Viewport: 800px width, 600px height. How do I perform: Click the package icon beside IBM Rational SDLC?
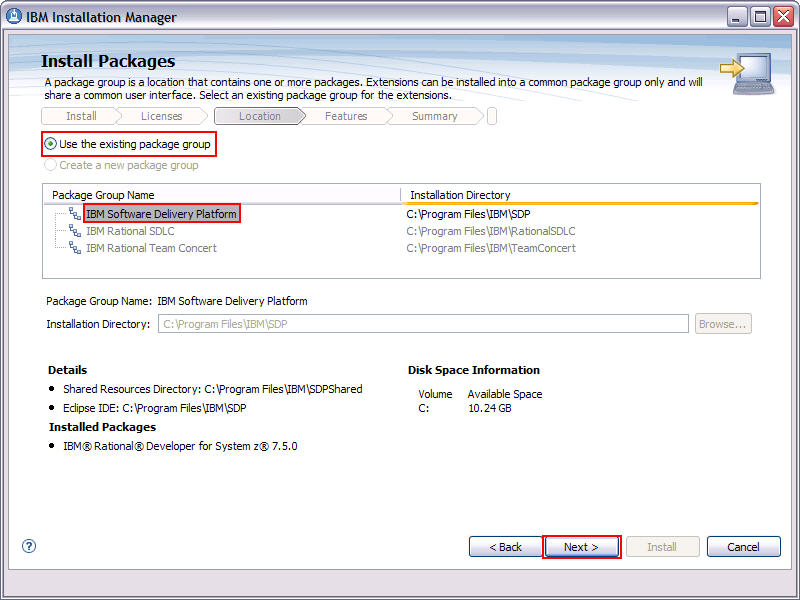pyautogui.click(x=72, y=231)
